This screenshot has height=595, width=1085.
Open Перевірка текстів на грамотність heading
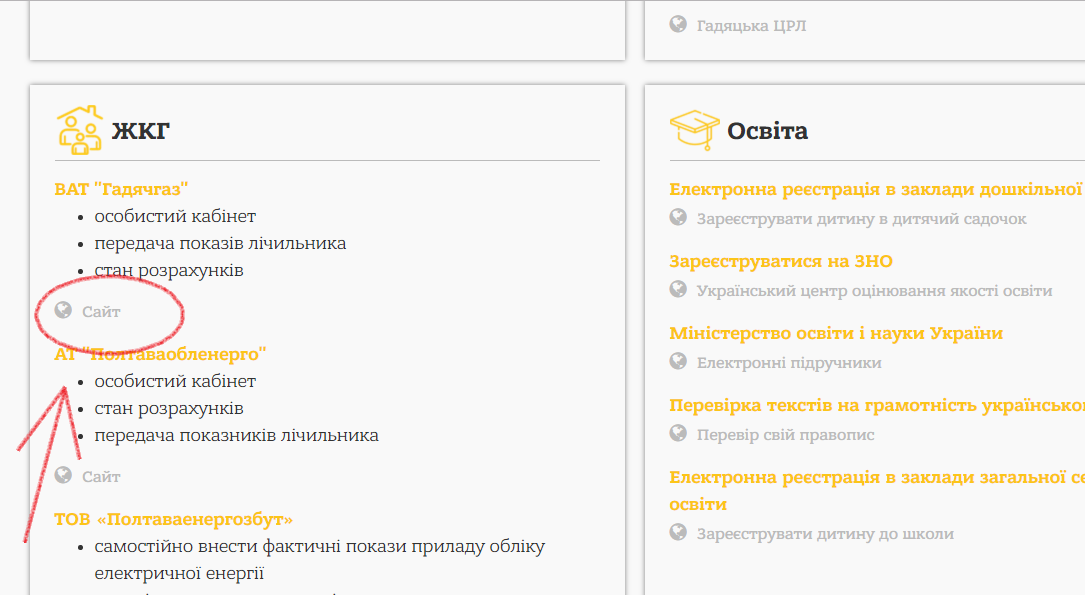(877, 405)
